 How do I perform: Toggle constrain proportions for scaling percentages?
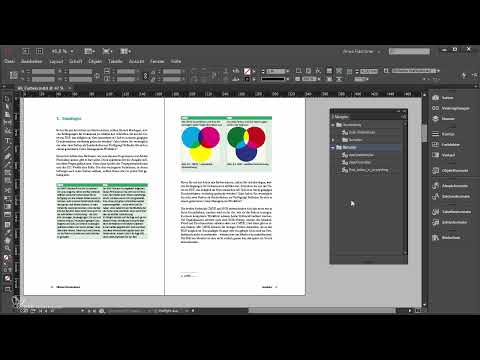[145, 76]
